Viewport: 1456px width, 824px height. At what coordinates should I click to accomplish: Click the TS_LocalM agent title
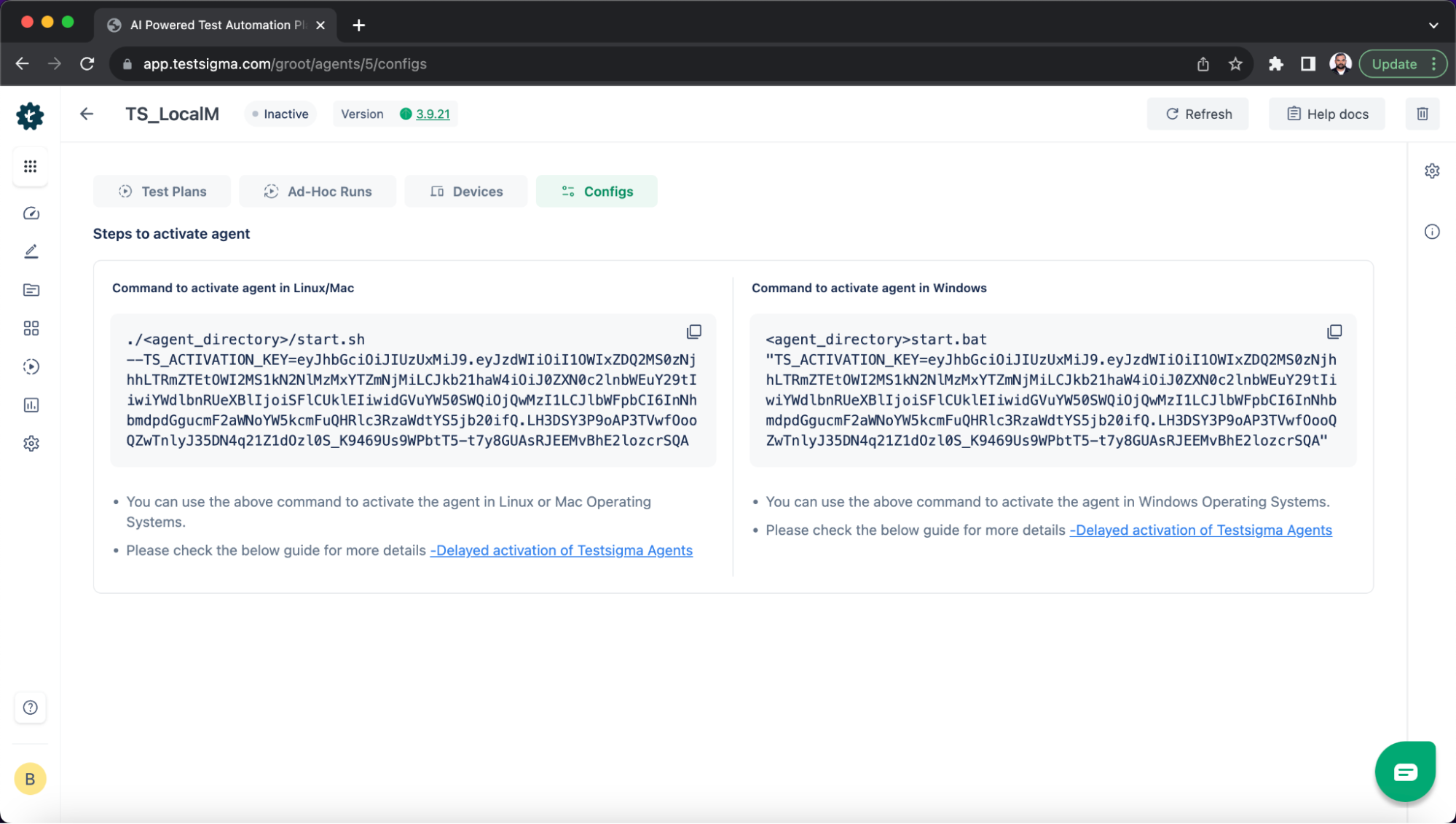(x=172, y=114)
